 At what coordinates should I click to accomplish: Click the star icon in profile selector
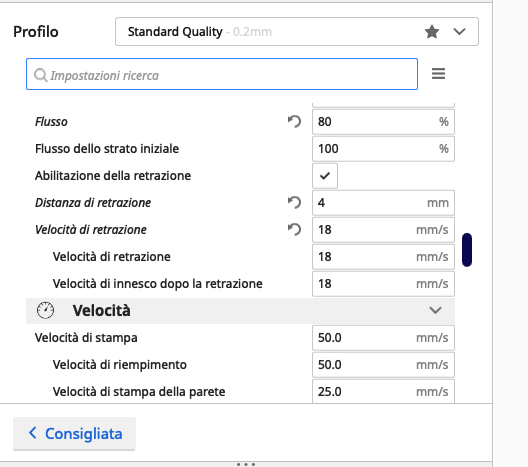432,32
